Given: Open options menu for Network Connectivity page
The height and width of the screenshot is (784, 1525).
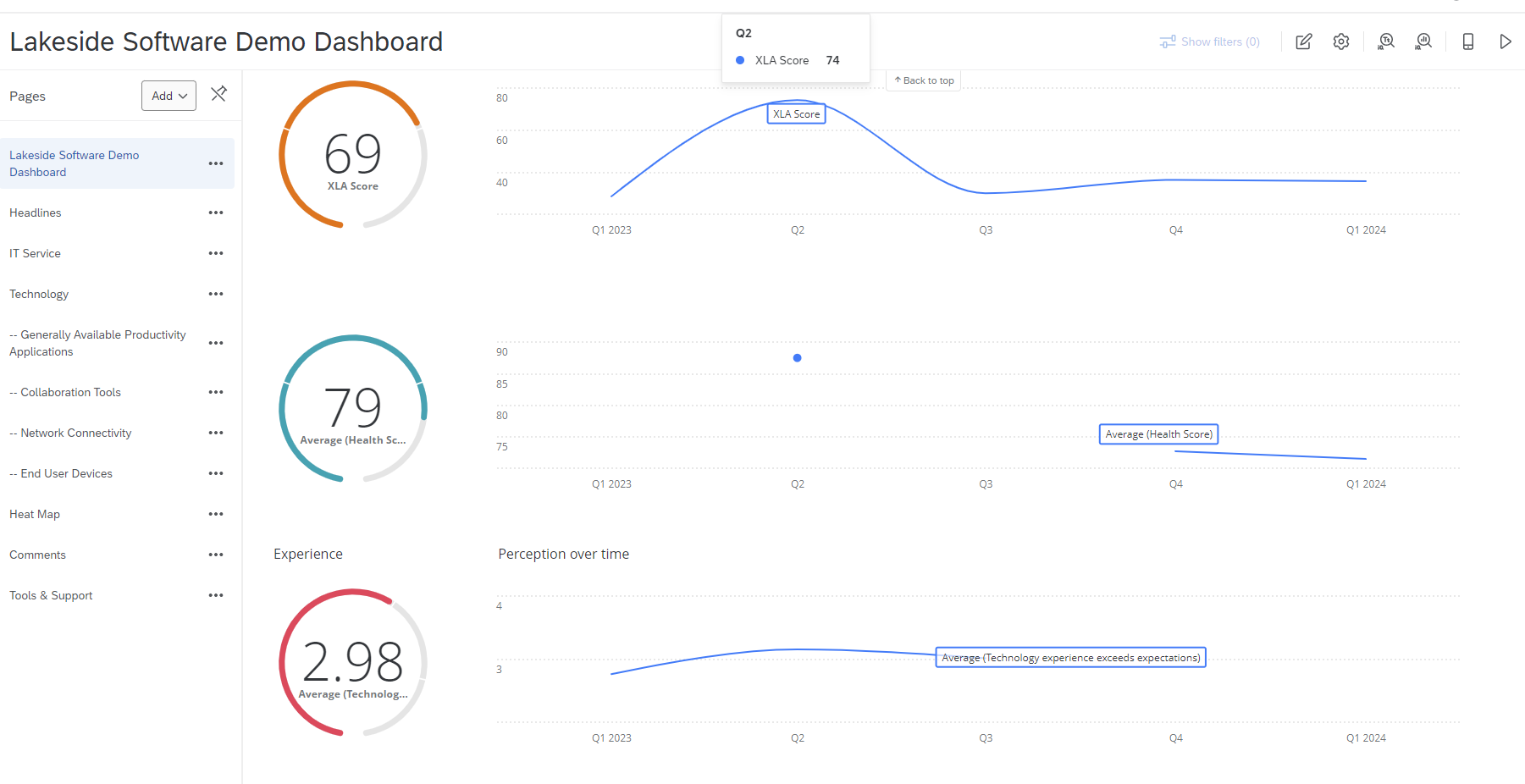Looking at the screenshot, I should coord(216,433).
